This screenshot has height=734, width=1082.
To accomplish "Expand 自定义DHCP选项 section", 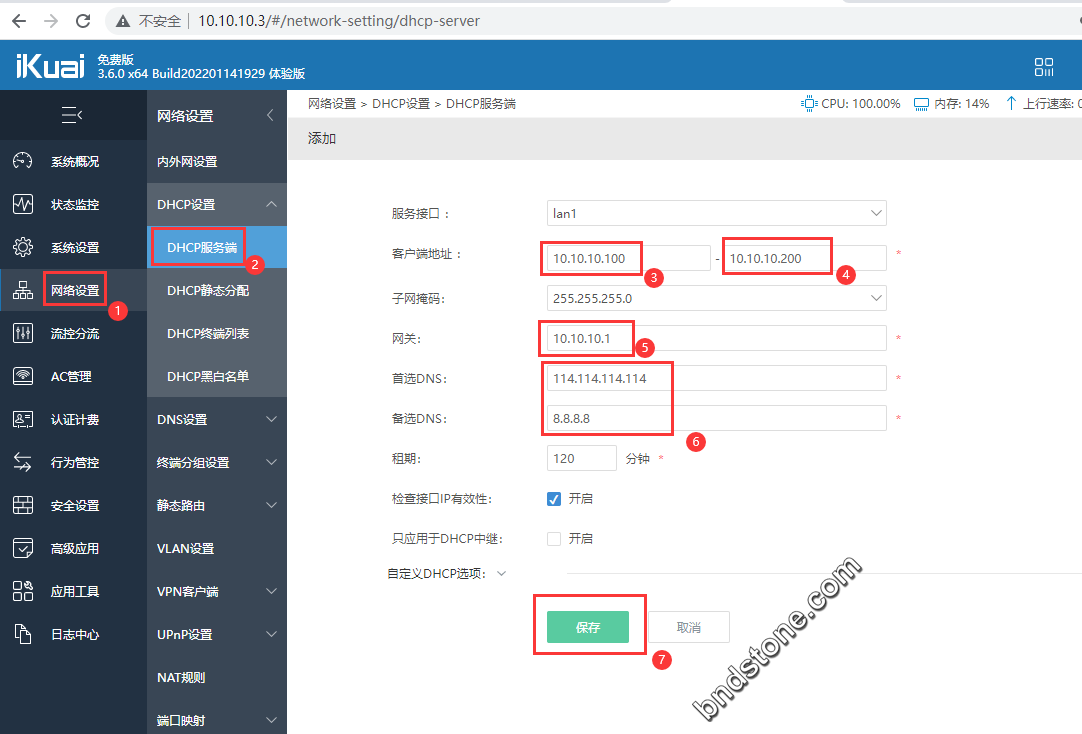I will [502, 573].
